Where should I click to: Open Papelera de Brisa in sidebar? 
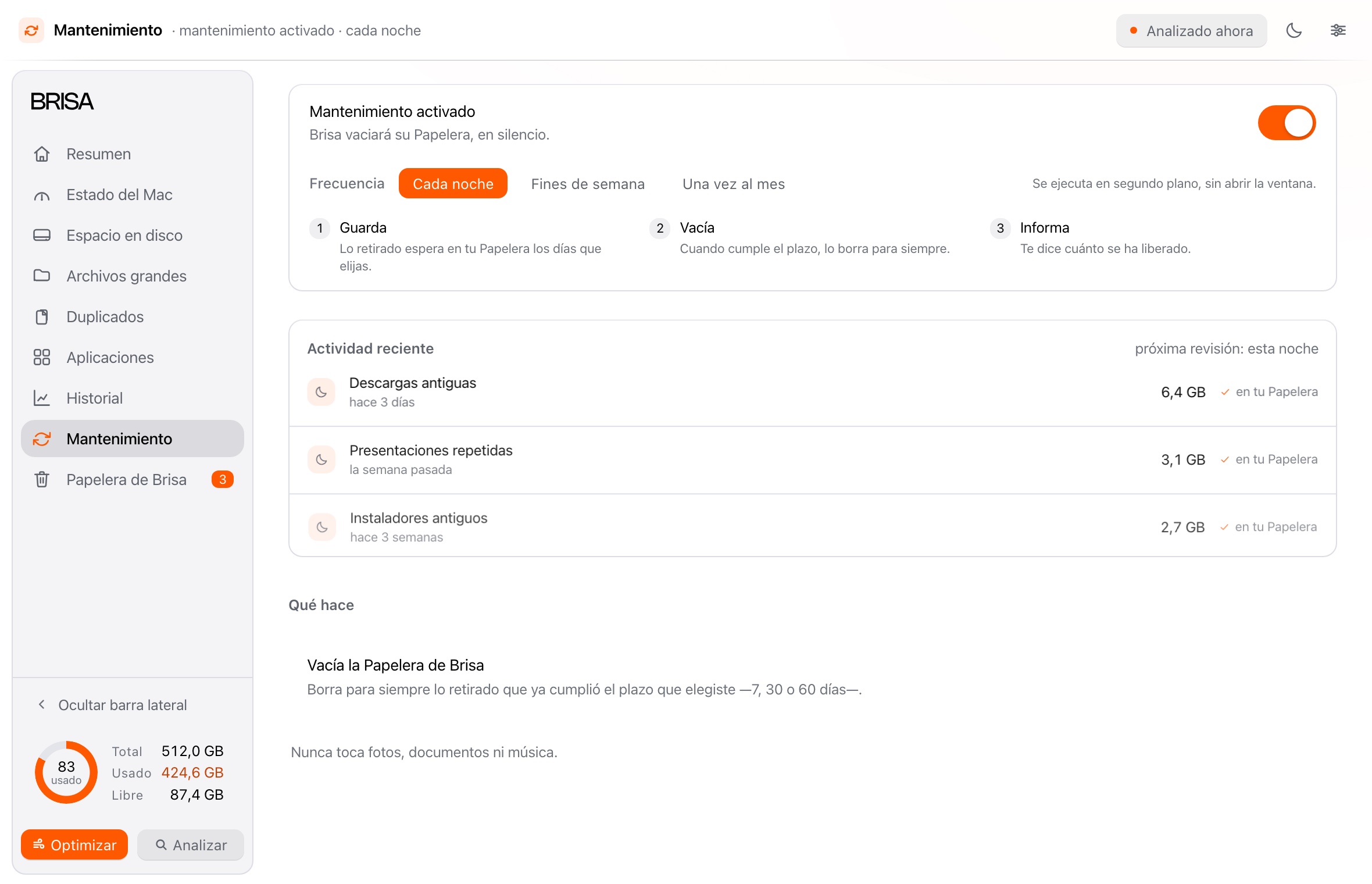[x=133, y=480]
